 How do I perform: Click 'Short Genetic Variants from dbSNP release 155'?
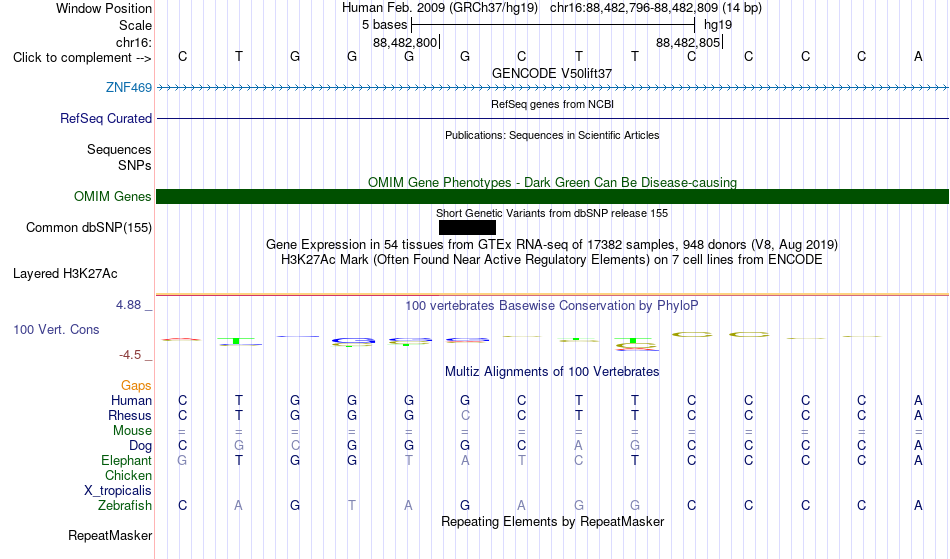pyautogui.click(x=552, y=213)
